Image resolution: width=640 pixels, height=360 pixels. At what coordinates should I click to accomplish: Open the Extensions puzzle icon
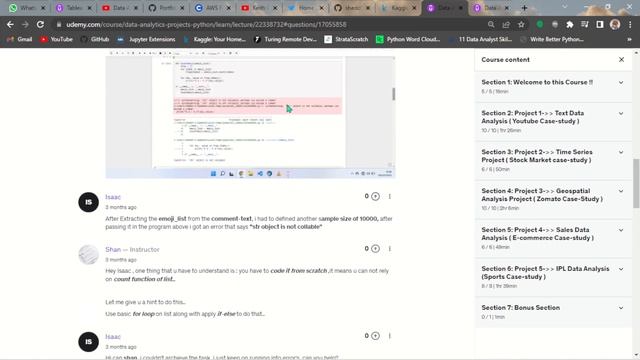click(570, 24)
